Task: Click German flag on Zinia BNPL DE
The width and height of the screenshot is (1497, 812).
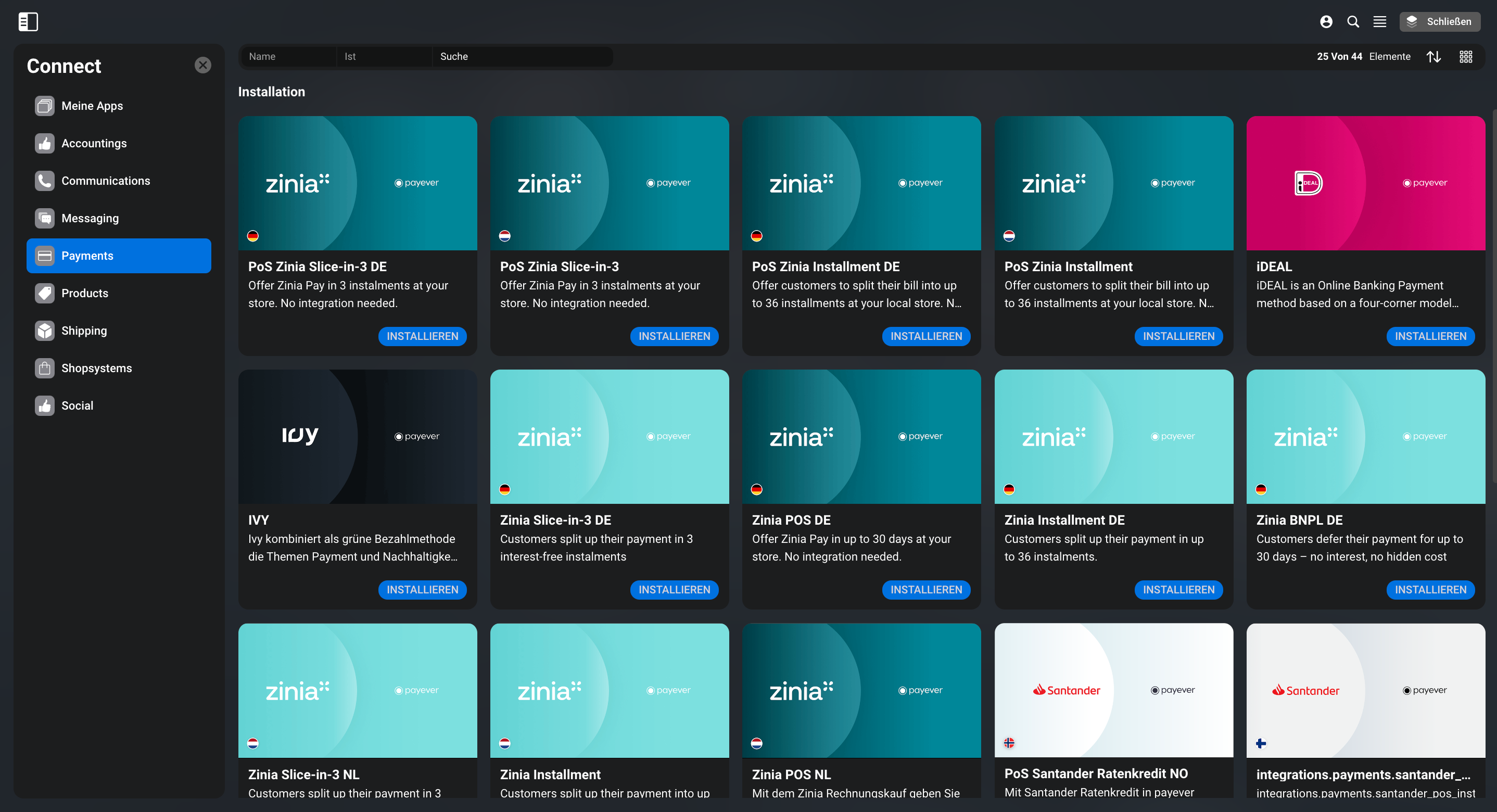Action: pos(1261,490)
